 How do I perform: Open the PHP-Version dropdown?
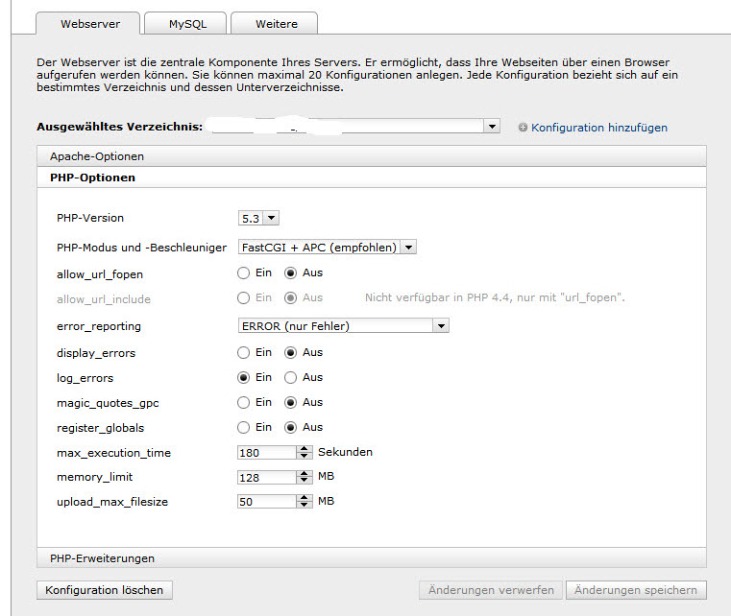coord(258,218)
